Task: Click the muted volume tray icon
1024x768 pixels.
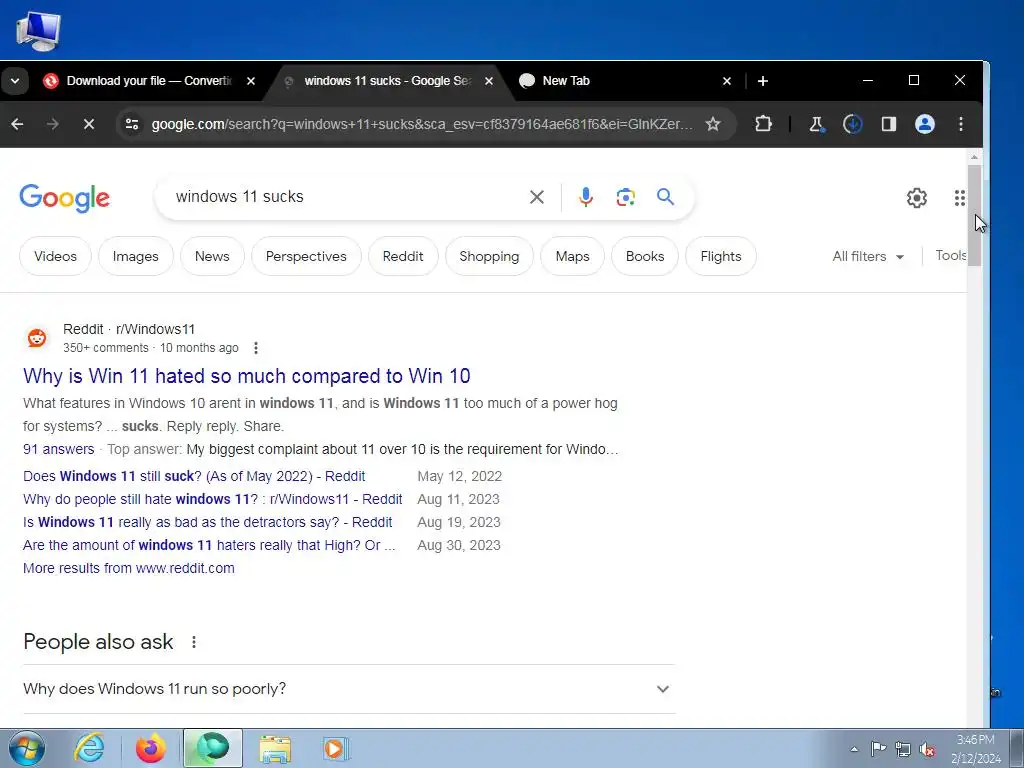Action: (927, 749)
